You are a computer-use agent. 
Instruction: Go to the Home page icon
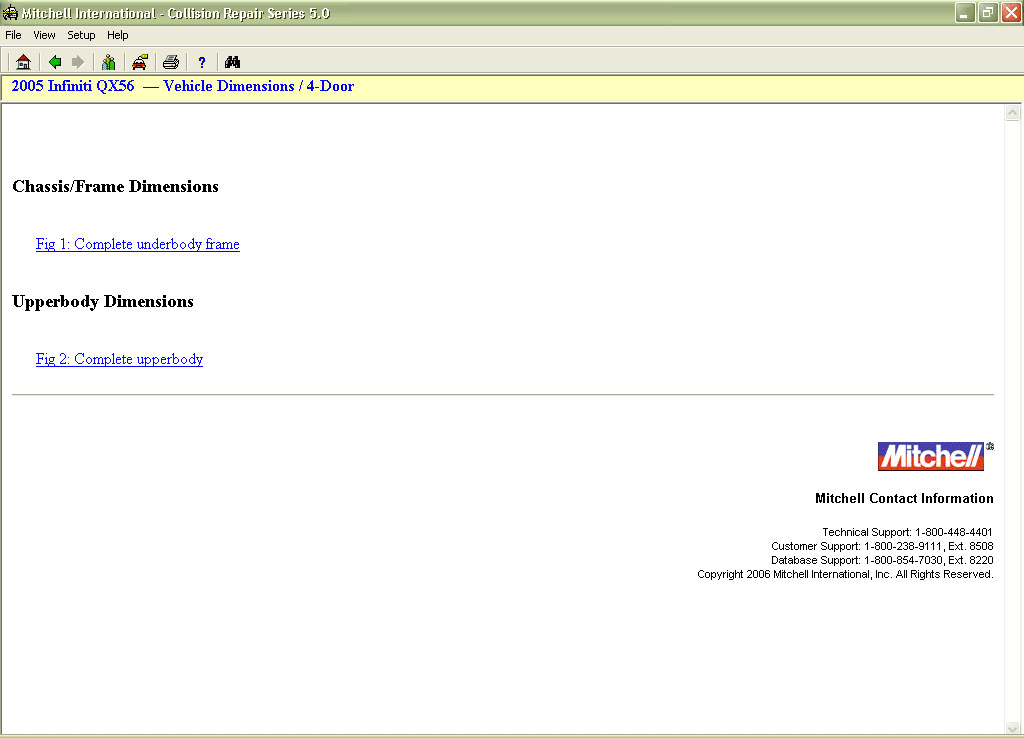tap(24, 62)
